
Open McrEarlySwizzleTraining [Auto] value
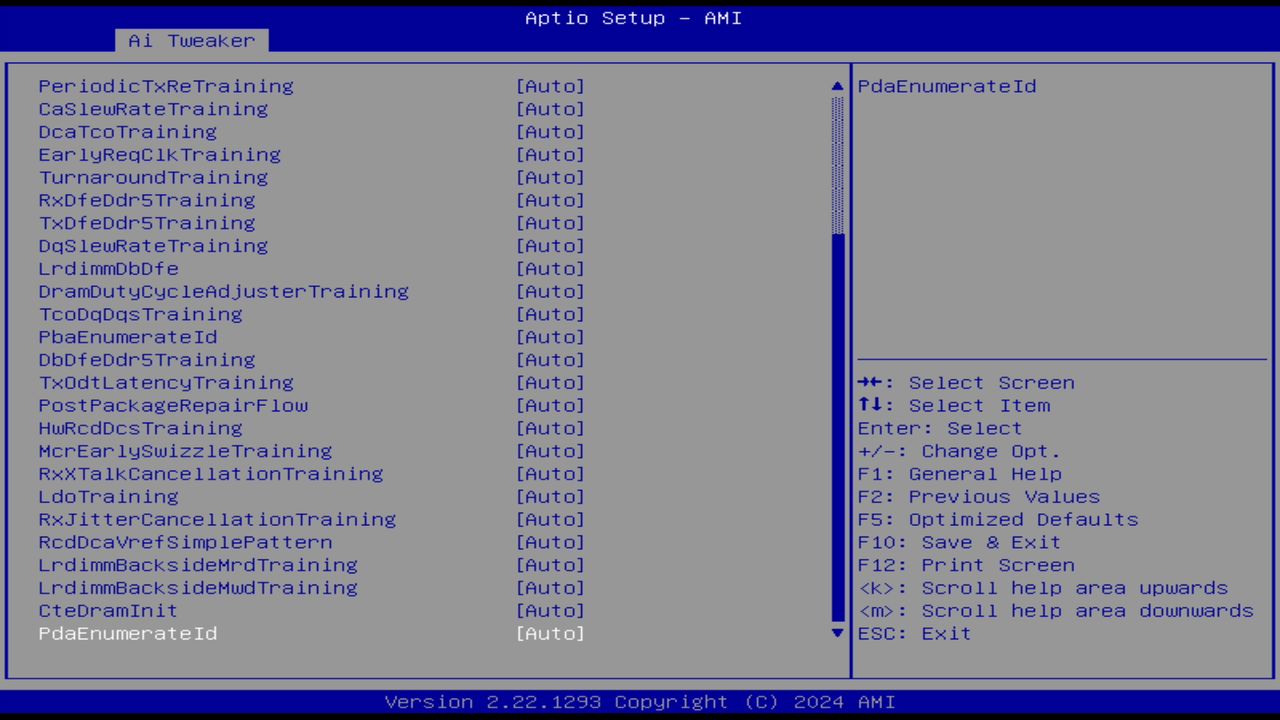pos(550,452)
